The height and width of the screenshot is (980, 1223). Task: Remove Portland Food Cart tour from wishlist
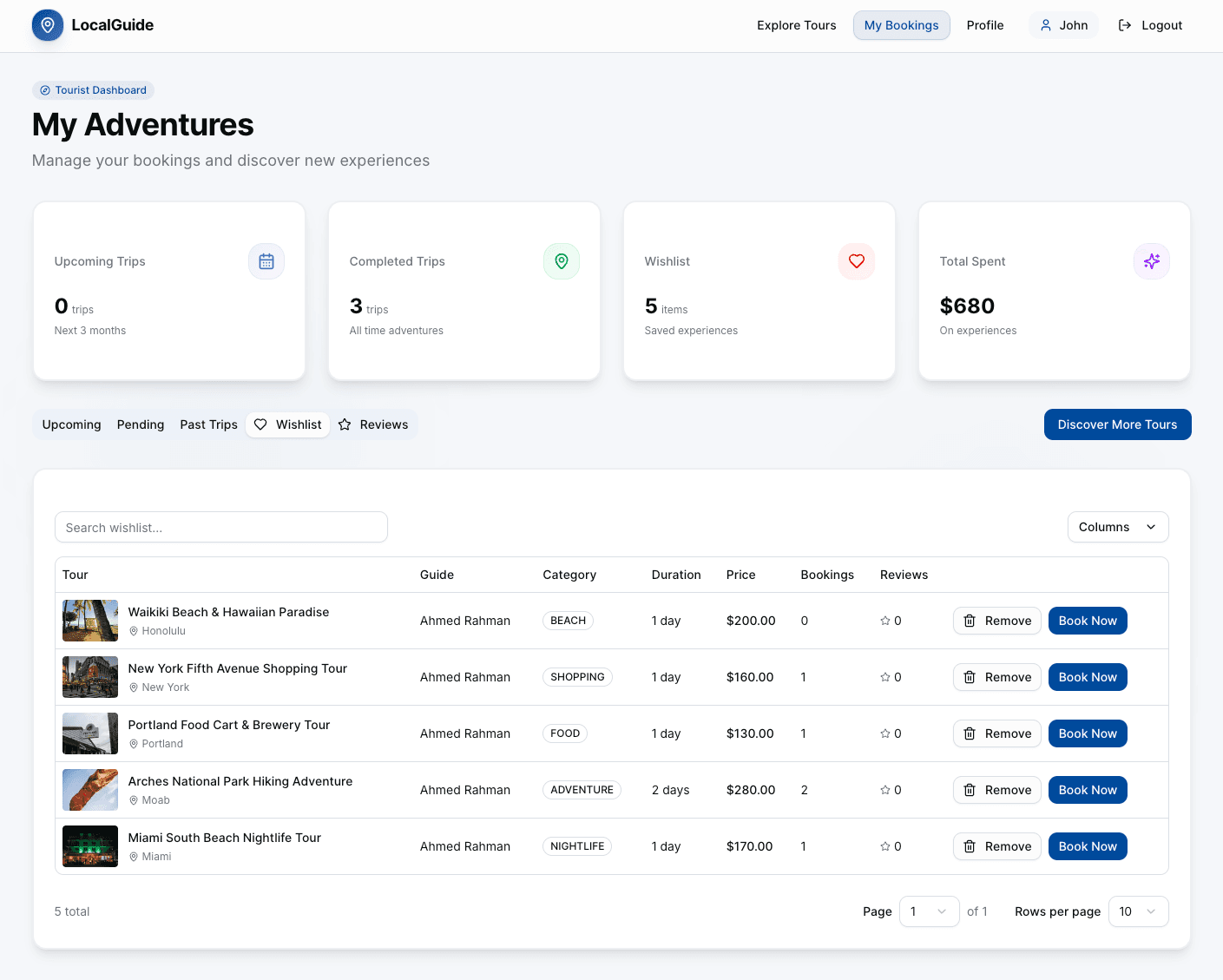[x=996, y=733]
